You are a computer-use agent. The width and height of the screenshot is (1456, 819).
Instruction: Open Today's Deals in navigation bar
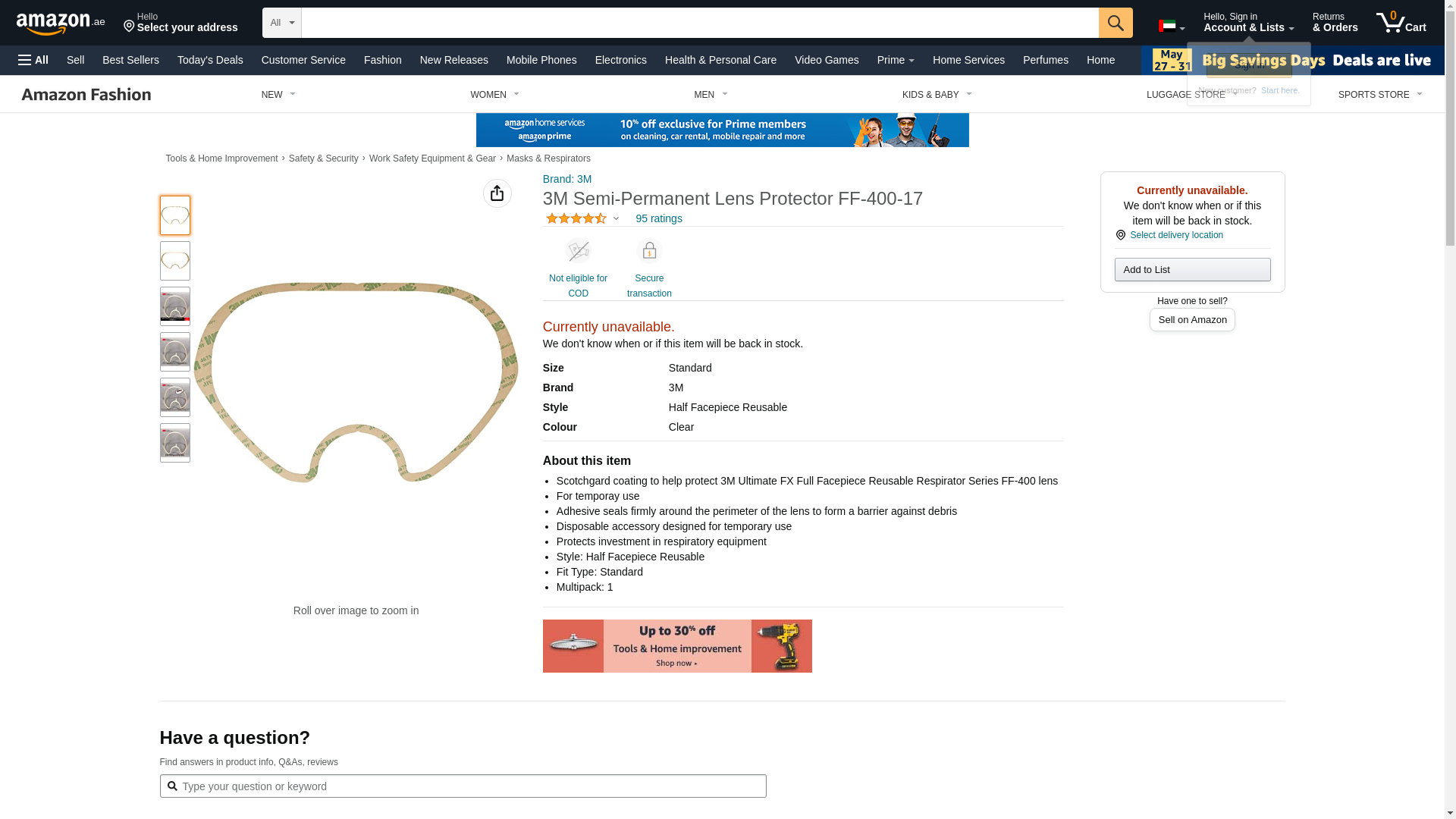[x=210, y=60]
